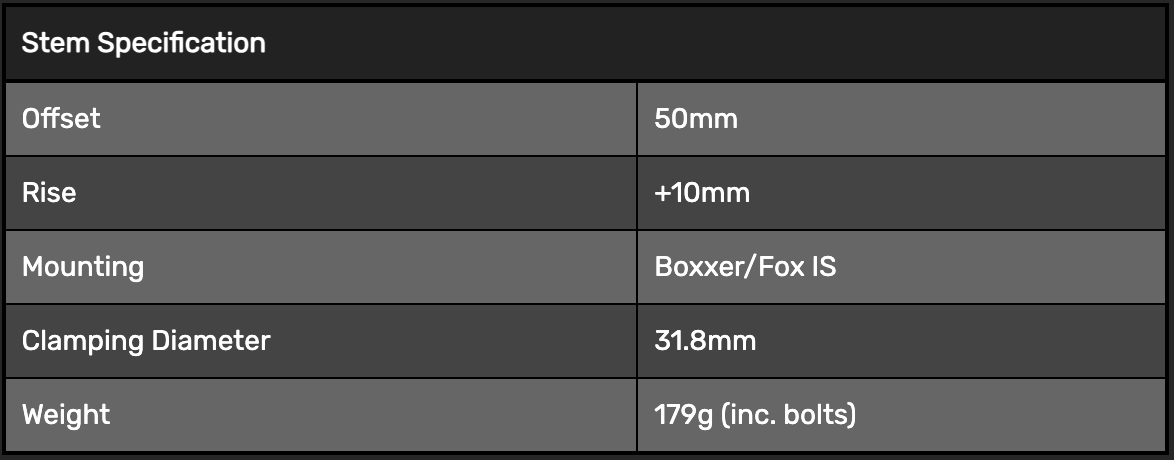This screenshot has height=460, width=1174.
Task: Click the +10mm rise value
Action: (x=701, y=193)
